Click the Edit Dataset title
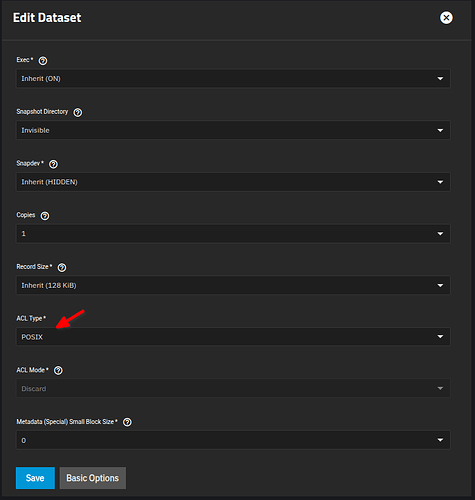The image size is (475, 500). point(47,18)
